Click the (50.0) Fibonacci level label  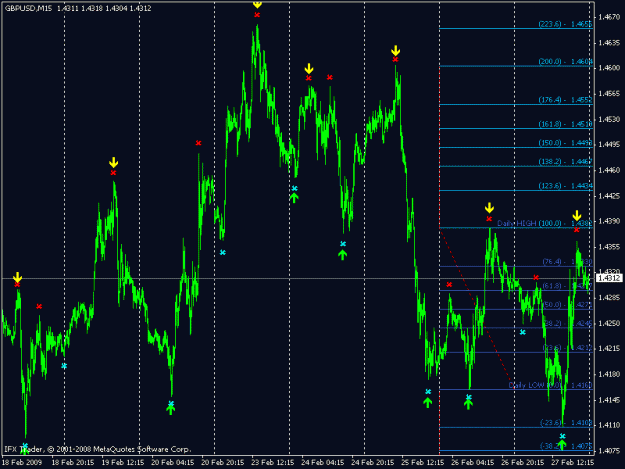point(567,305)
